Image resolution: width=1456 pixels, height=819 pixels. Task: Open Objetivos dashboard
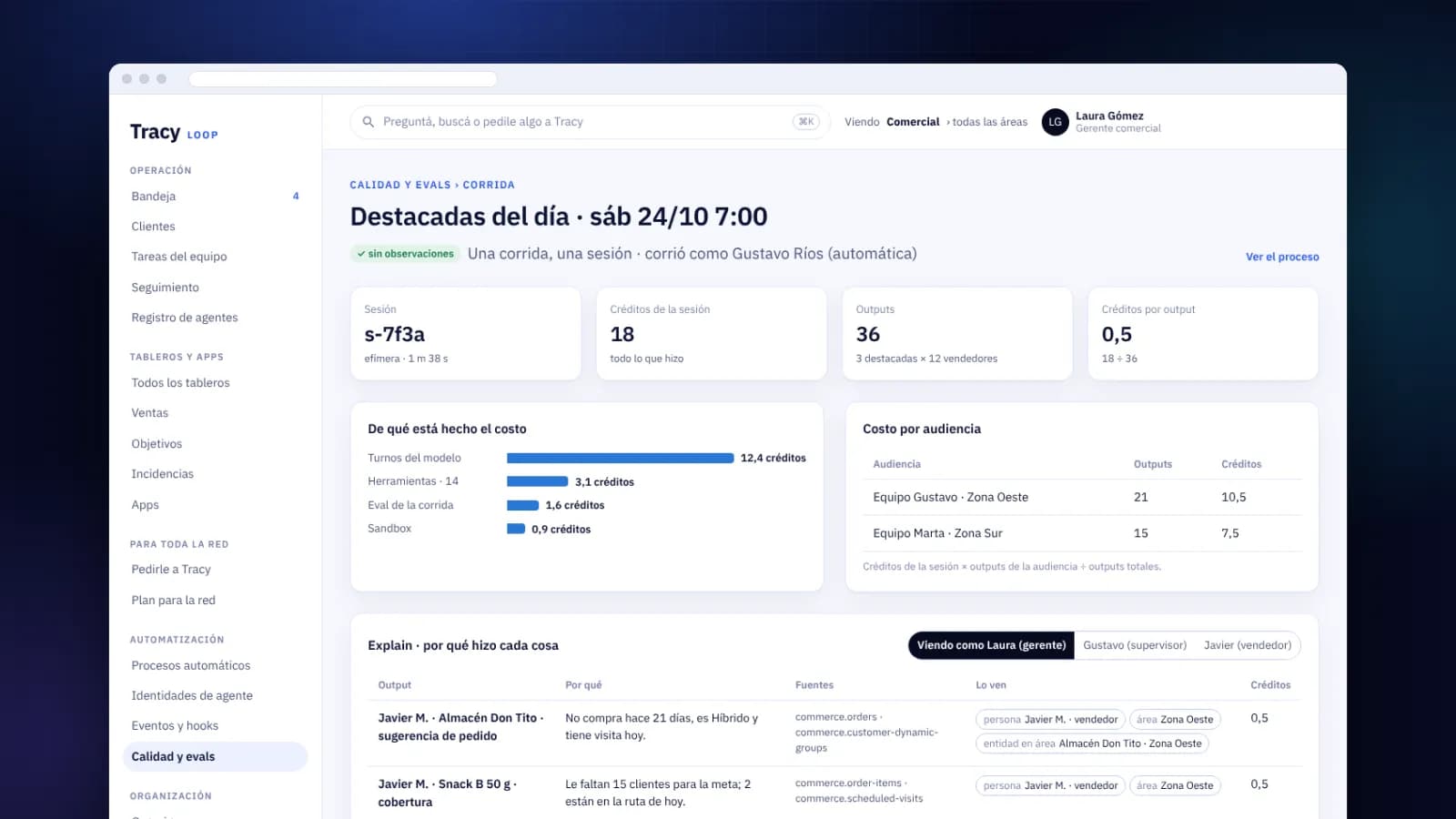pyautogui.click(x=215, y=444)
